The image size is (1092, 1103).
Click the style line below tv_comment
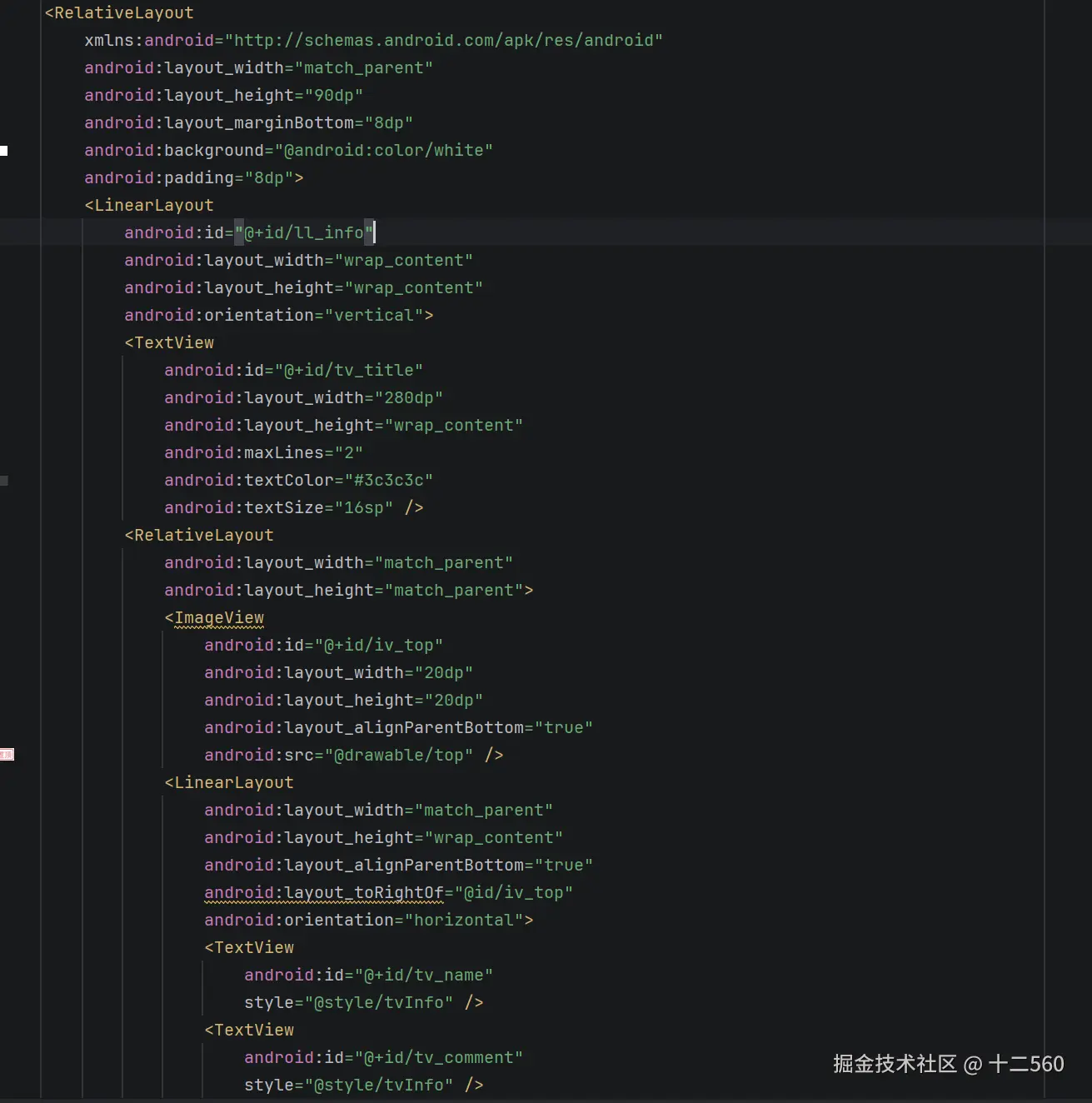(x=363, y=1085)
